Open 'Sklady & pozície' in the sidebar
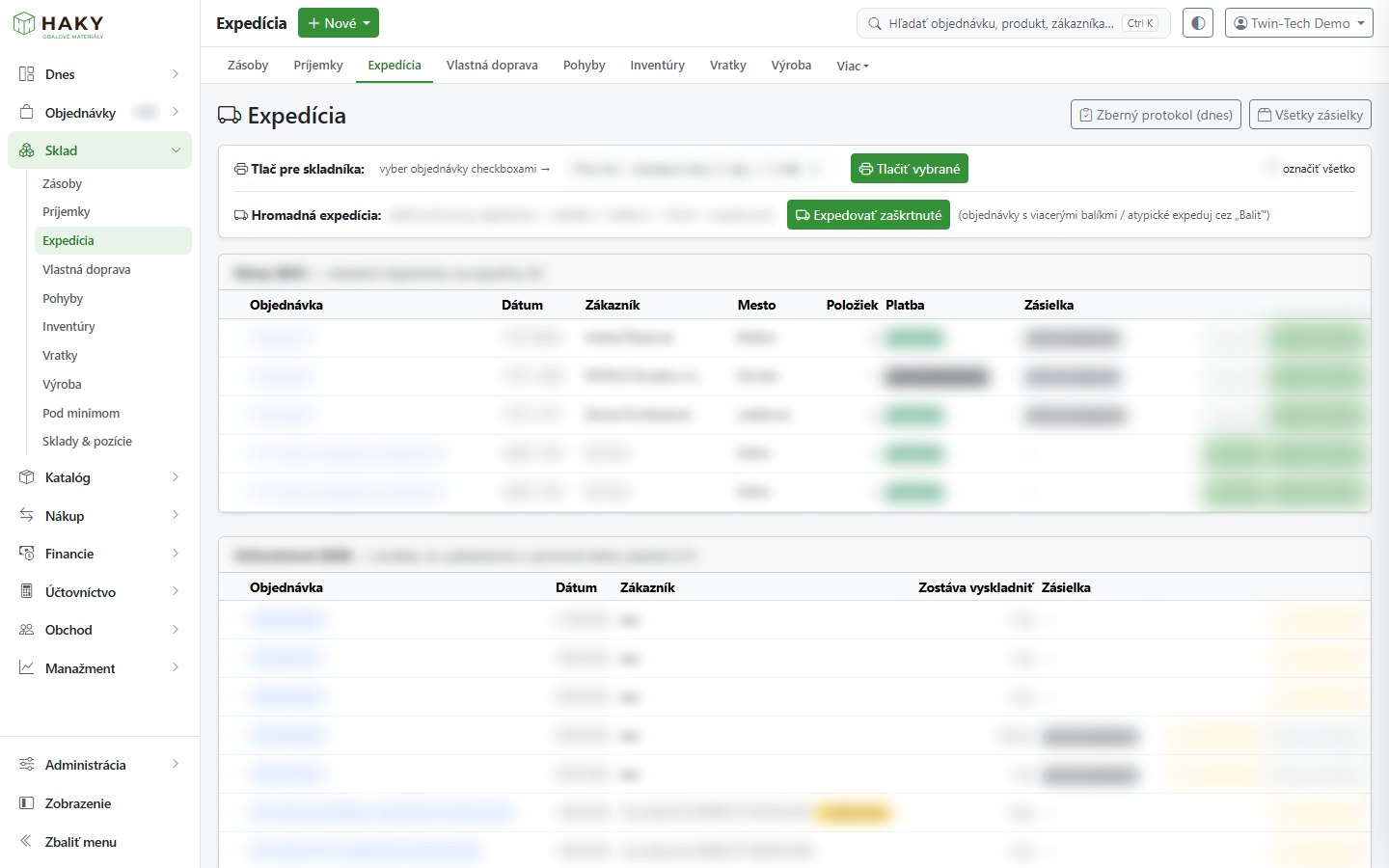 (x=87, y=441)
